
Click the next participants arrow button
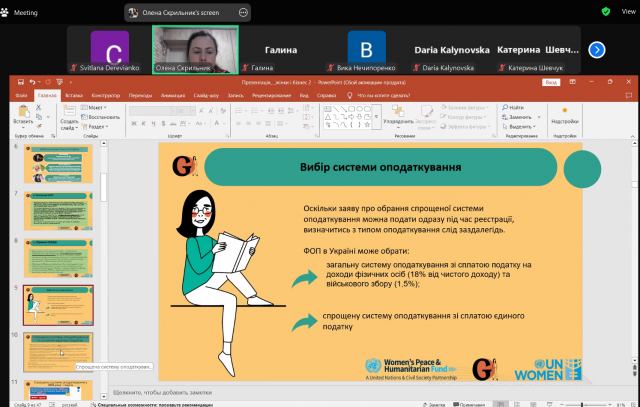597,49
